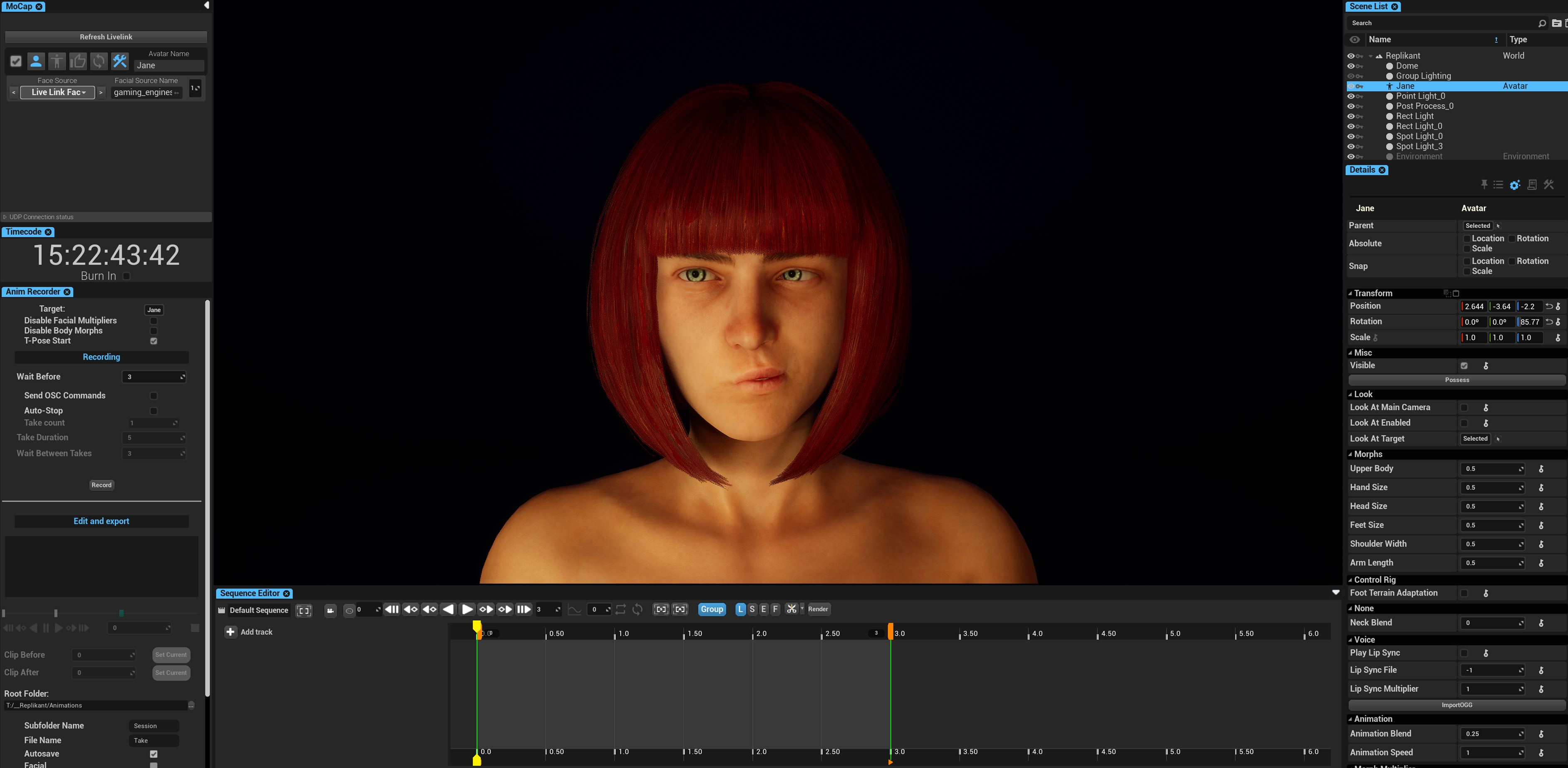Image resolution: width=1568 pixels, height=768 pixels.
Task: Select the Sequence Editor tab
Action: pos(254,593)
